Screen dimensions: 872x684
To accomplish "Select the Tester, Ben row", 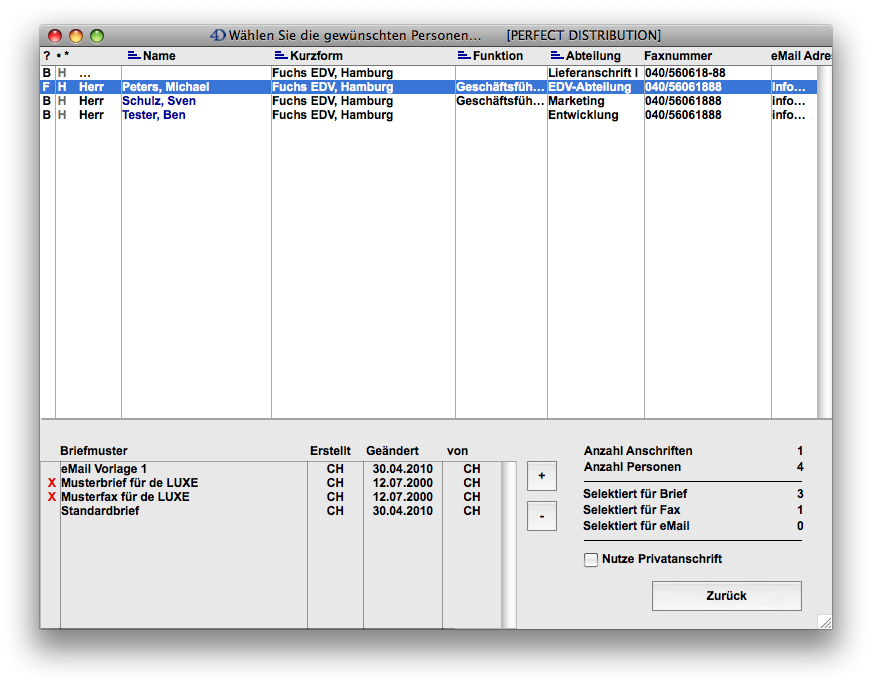I will (154, 115).
